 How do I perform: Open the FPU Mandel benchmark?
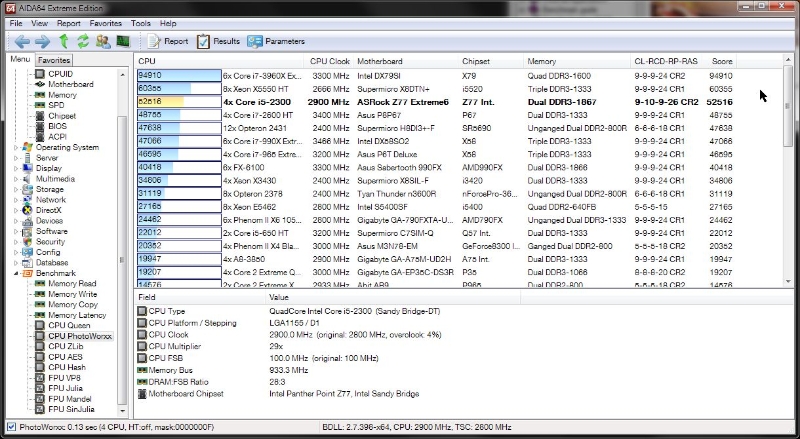70,399
